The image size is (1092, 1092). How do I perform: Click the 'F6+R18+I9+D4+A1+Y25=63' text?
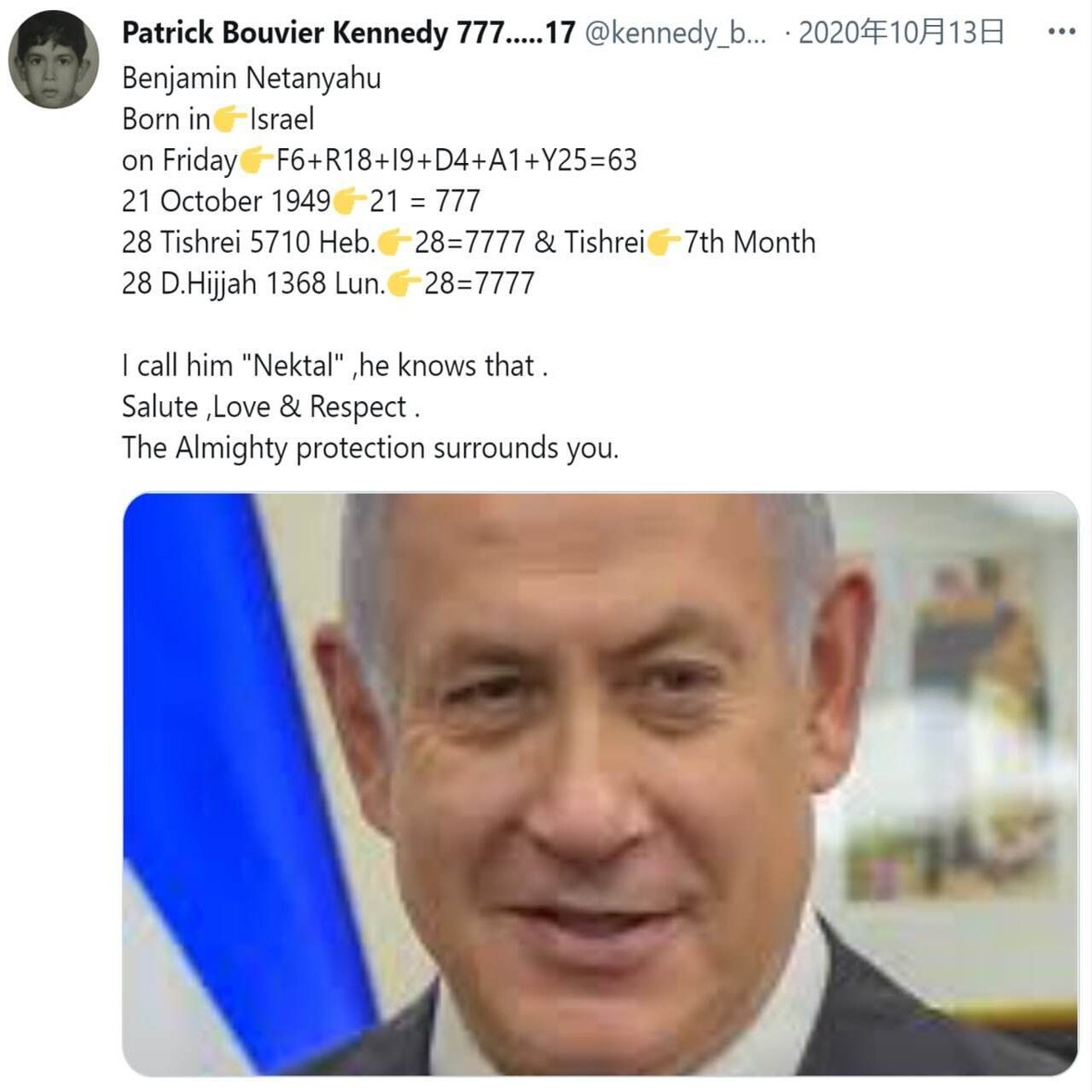457,160
